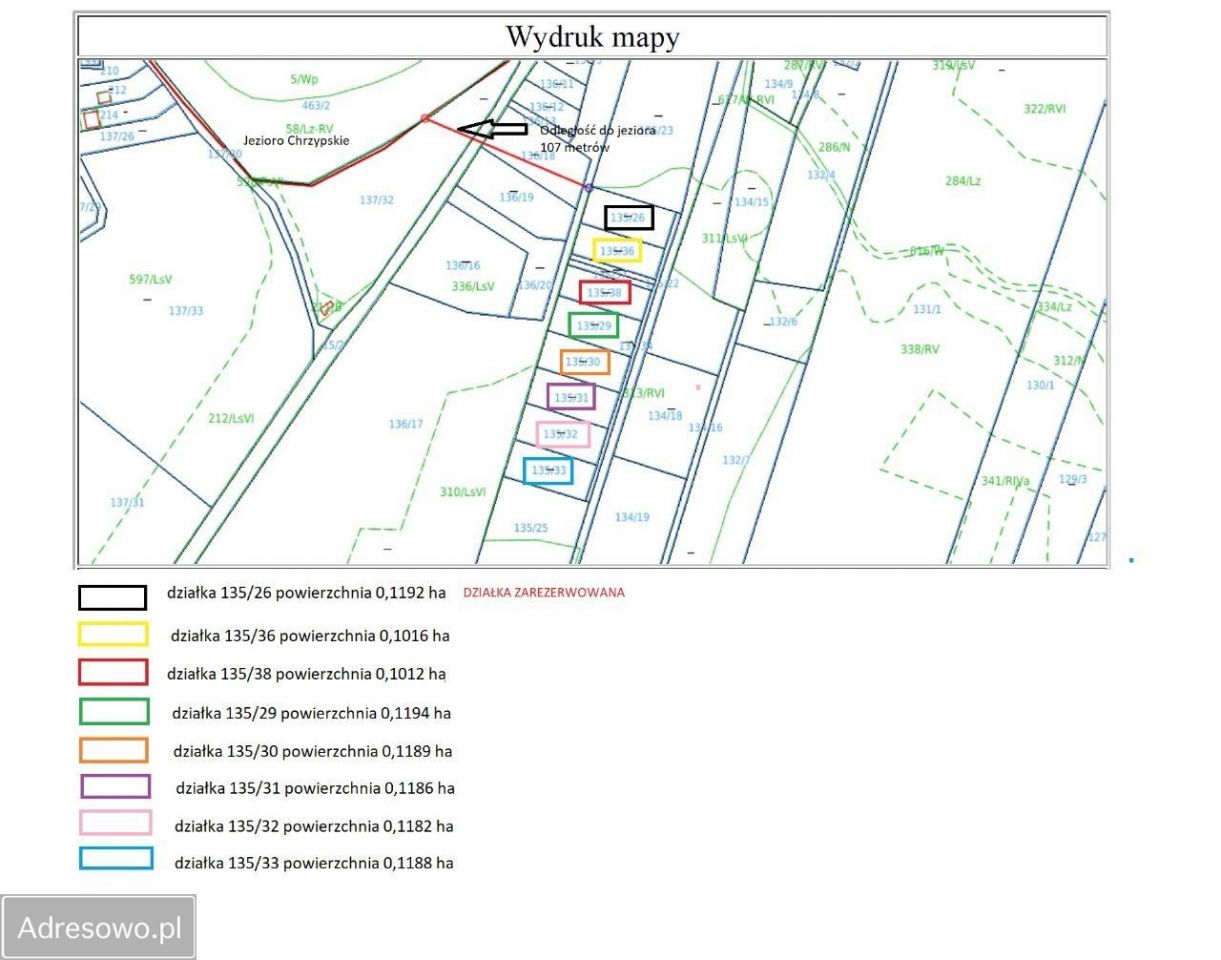Click the 'Wydruk mapy' title header

[x=592, y=37]
